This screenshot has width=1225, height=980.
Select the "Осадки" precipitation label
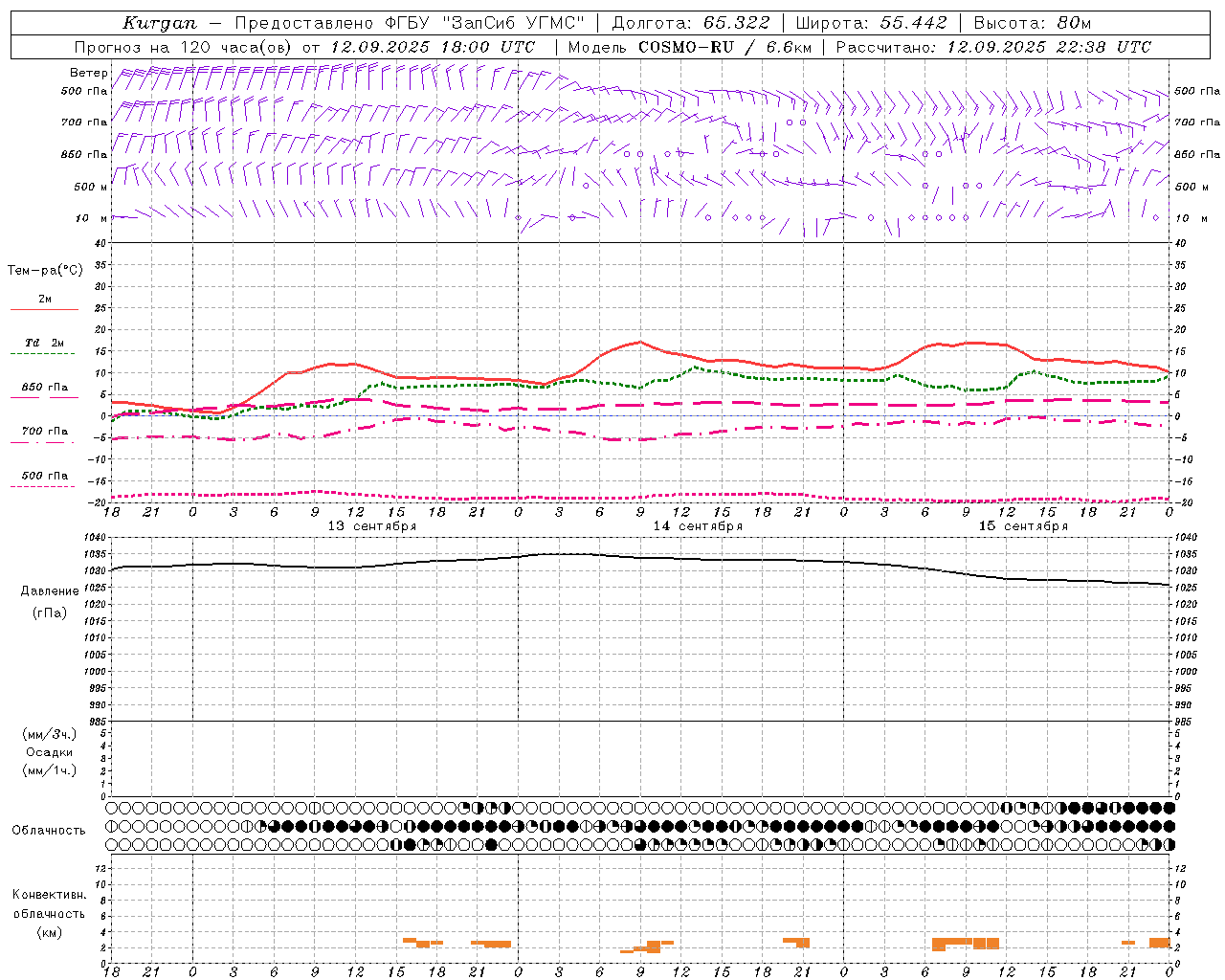50,752
